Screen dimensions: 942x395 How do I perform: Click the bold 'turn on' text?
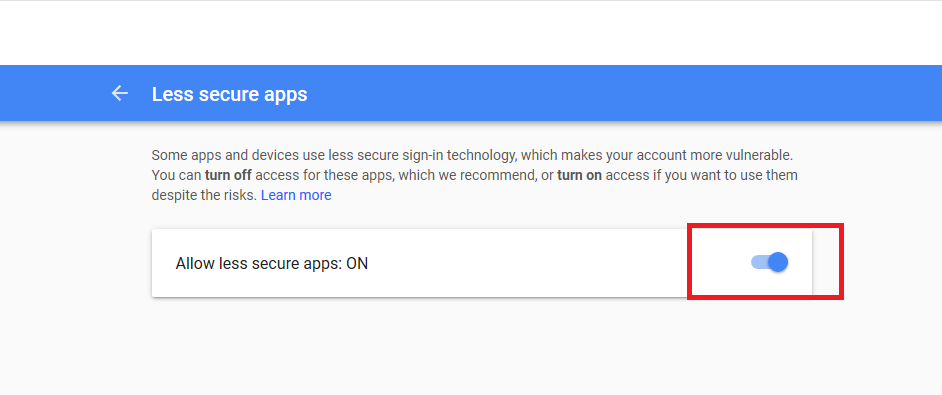point(580,176)
